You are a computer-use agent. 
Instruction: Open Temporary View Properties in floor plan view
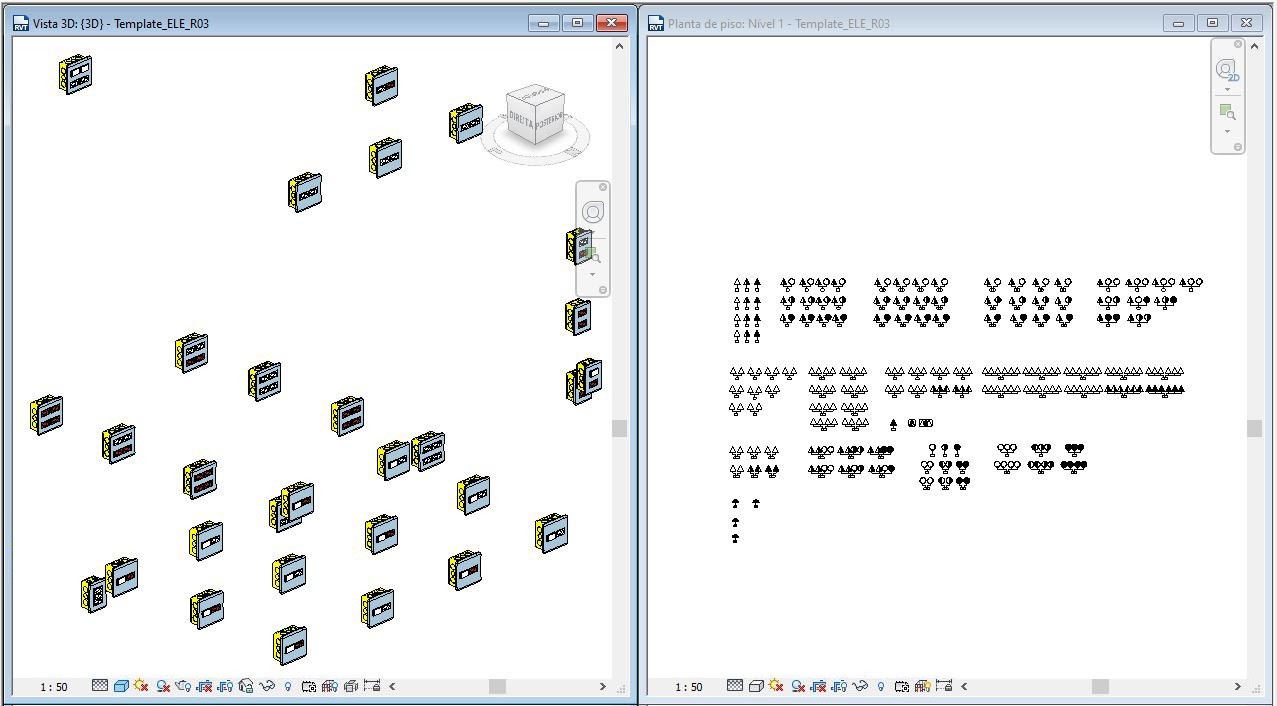point(902,686)
